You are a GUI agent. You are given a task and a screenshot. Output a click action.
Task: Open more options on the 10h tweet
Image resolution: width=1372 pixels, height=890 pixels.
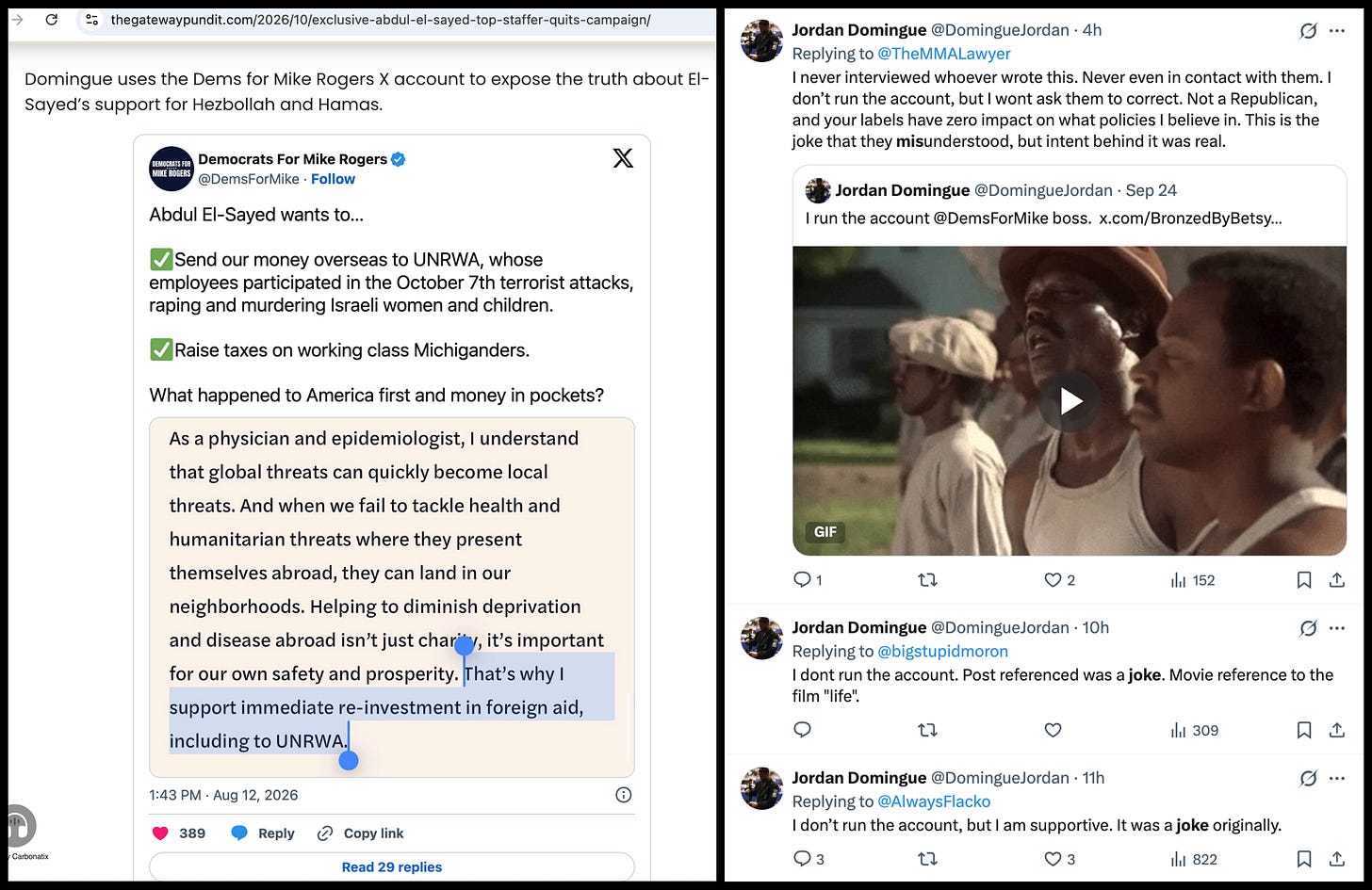tap(1337, 628)
